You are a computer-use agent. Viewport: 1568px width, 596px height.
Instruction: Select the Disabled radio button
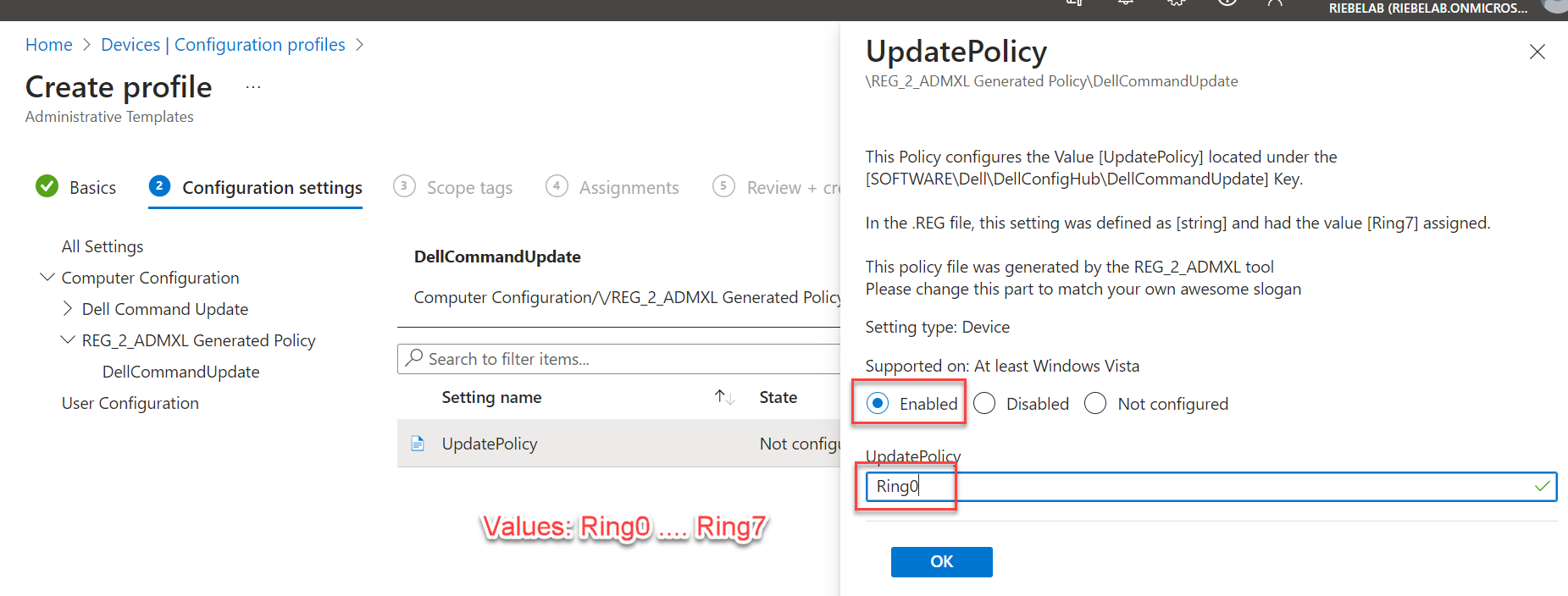pyautogui.click(x=984, y=404)
